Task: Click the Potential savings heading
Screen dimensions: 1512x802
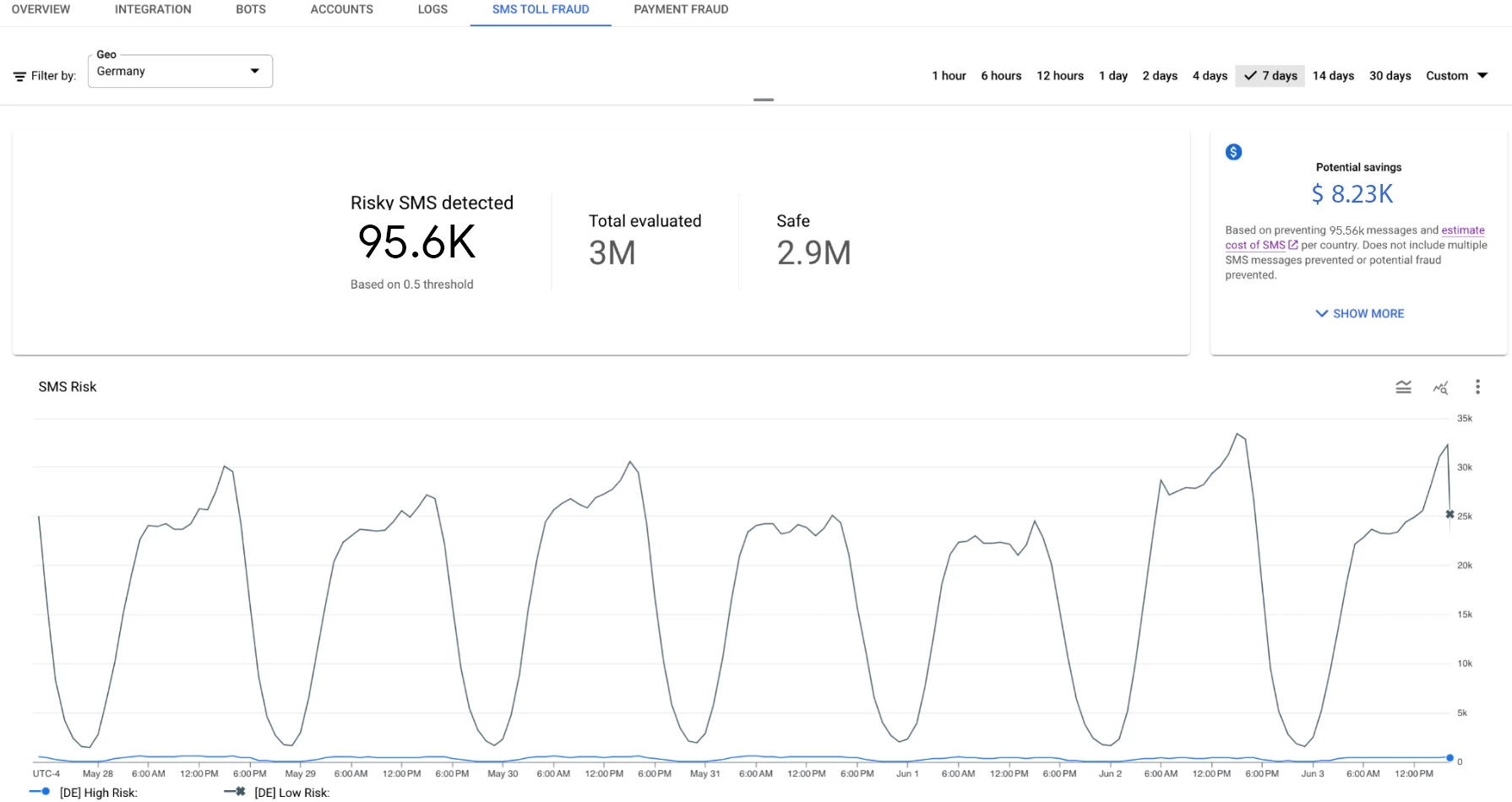Action: coord(1358,167)
